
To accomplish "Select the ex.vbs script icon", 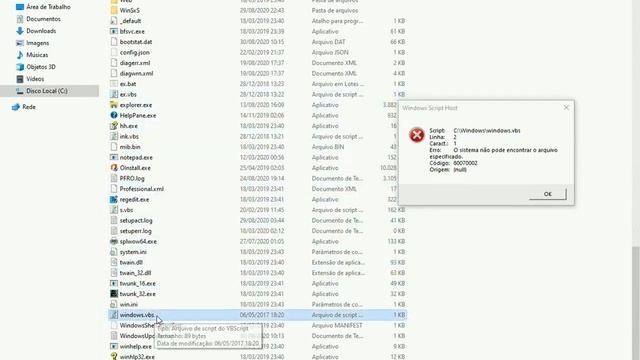I will click(x=114, y=94).
